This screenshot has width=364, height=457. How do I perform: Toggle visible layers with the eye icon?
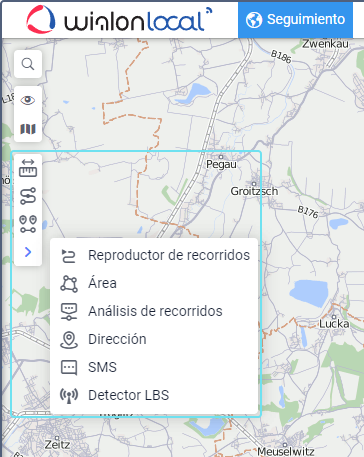point(28,100)
